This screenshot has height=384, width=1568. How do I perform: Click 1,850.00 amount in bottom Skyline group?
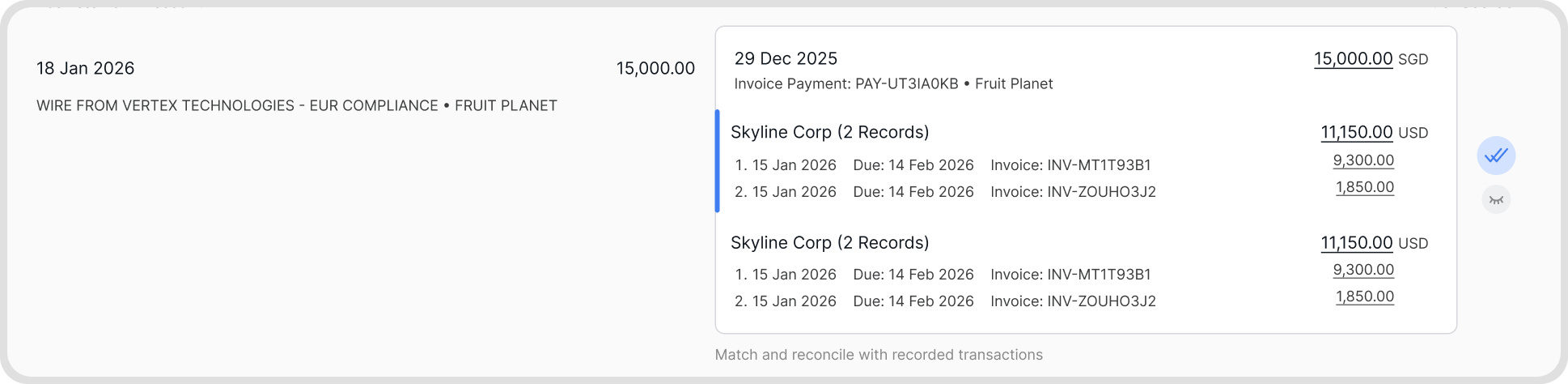coord(1365,297)
